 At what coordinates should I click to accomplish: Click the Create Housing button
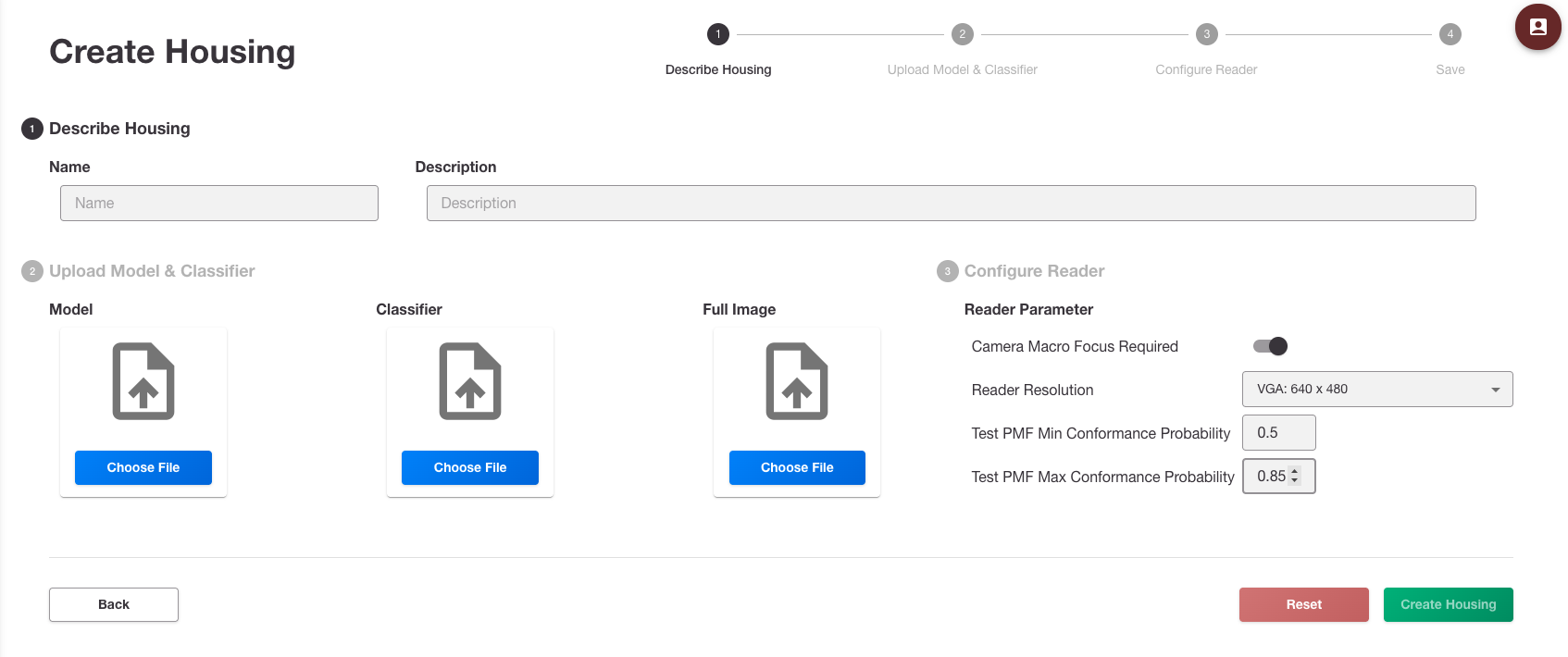[1449, 604]
